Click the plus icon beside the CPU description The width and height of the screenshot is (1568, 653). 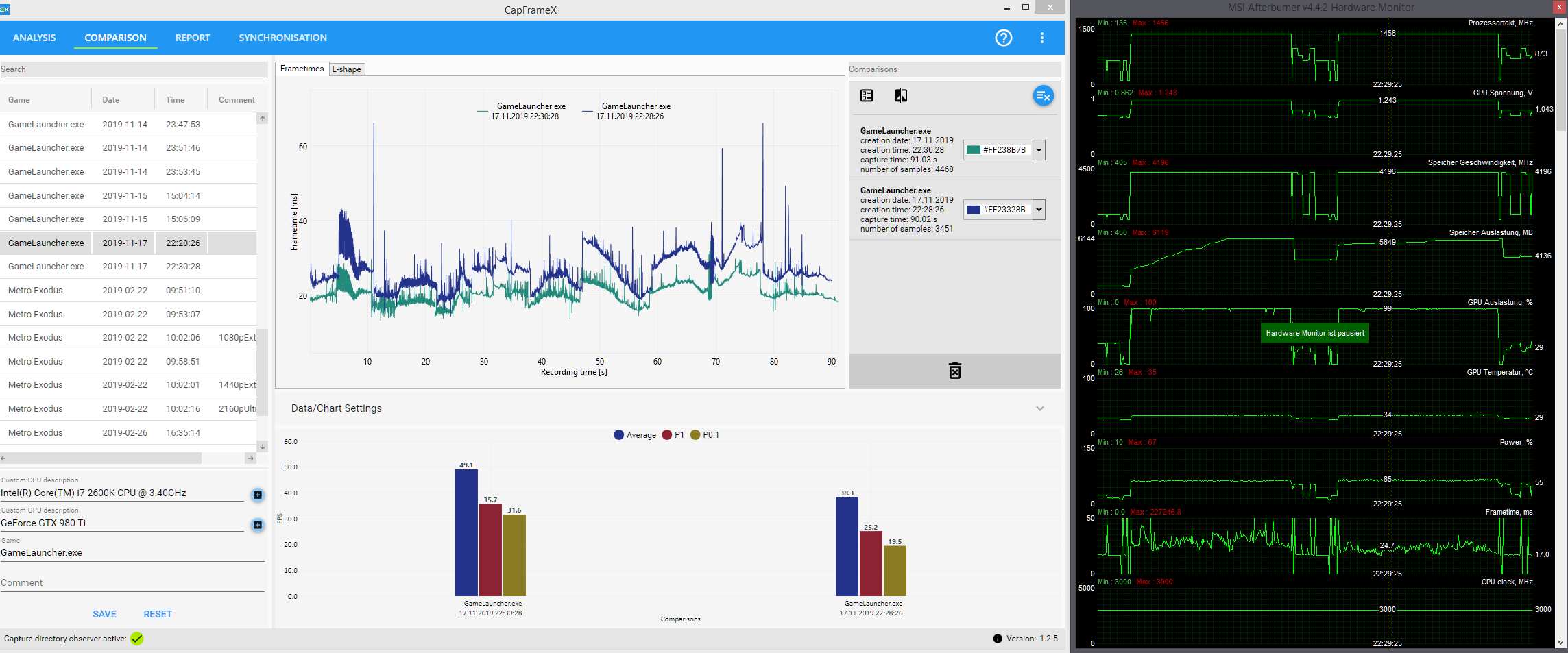pyautogui.click(x=258, y=495)
